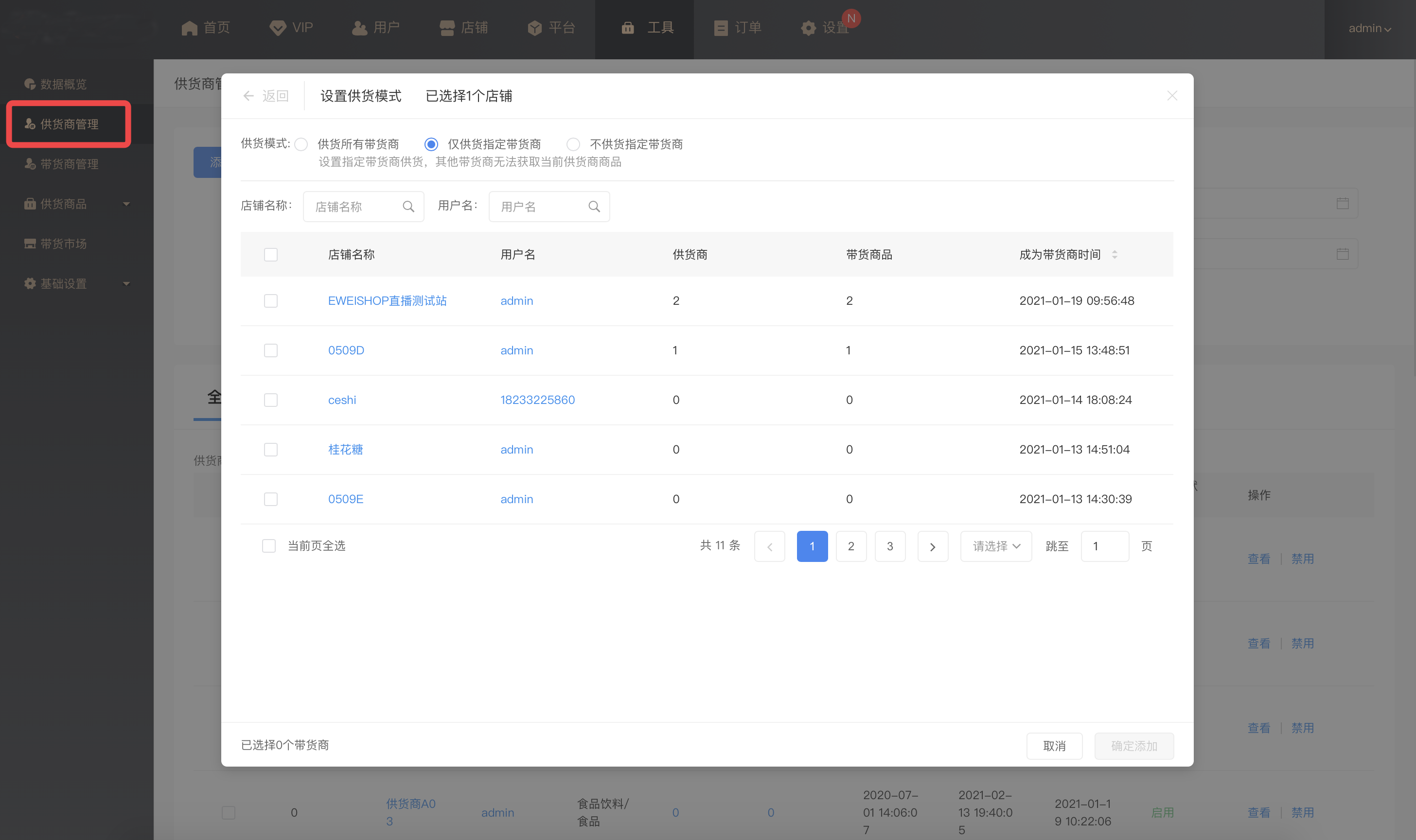Image resolution: width=1416 pixels, height=840 pixels.
Task: Click the search icon in 店铺名称 field
Action: (x=408, y=207)
